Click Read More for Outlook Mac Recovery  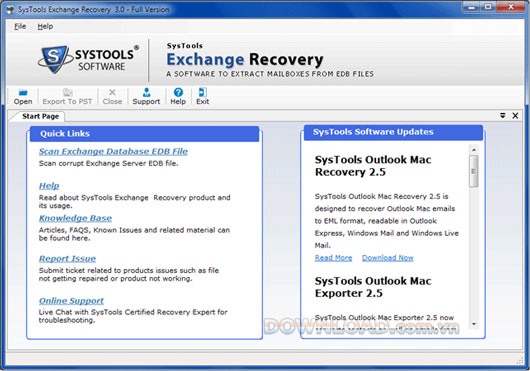[333, 258]
